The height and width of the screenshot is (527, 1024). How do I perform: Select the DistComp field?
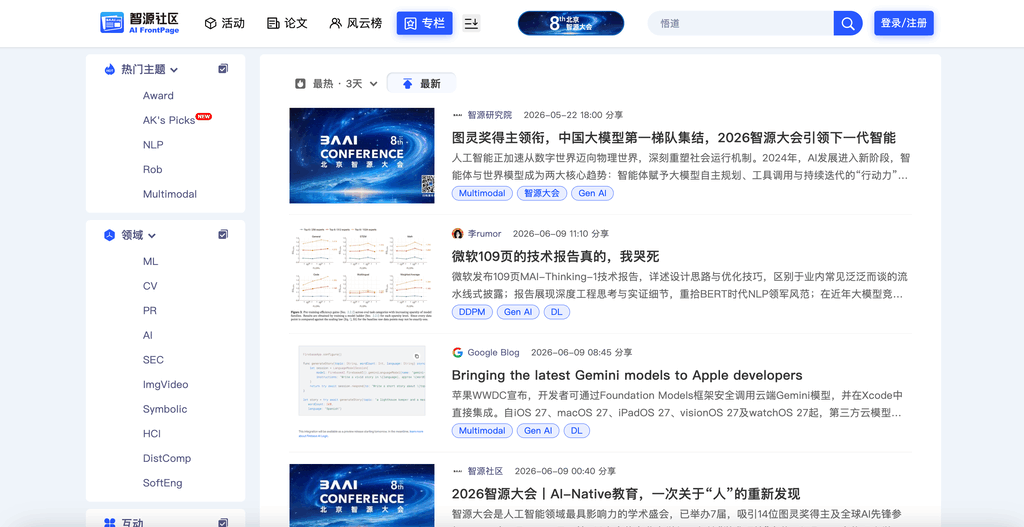[x=167, y=458]
